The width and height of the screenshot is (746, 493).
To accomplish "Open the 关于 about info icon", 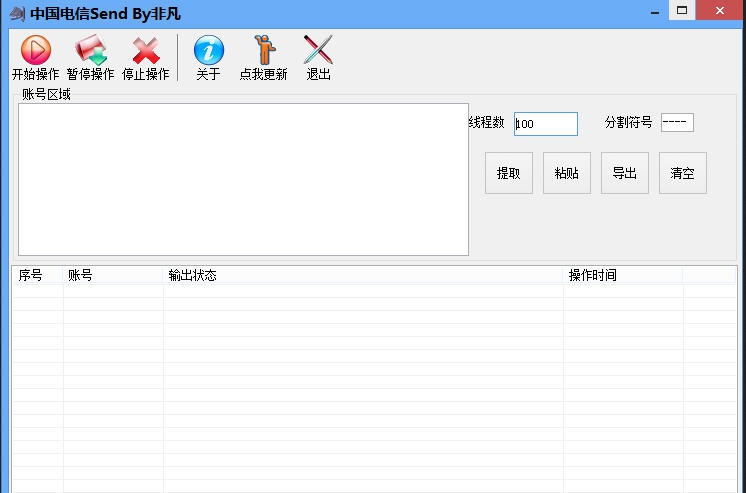I will pos(208,50).
